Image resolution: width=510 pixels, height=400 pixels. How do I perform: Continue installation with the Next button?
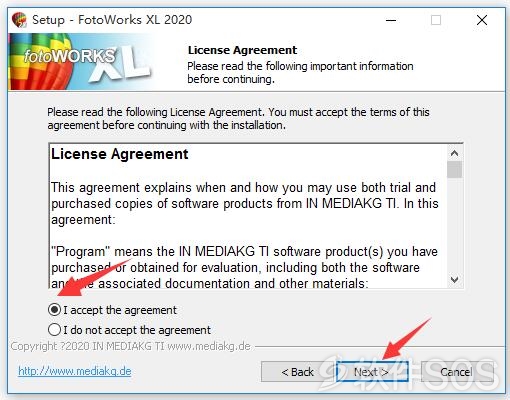372,372
